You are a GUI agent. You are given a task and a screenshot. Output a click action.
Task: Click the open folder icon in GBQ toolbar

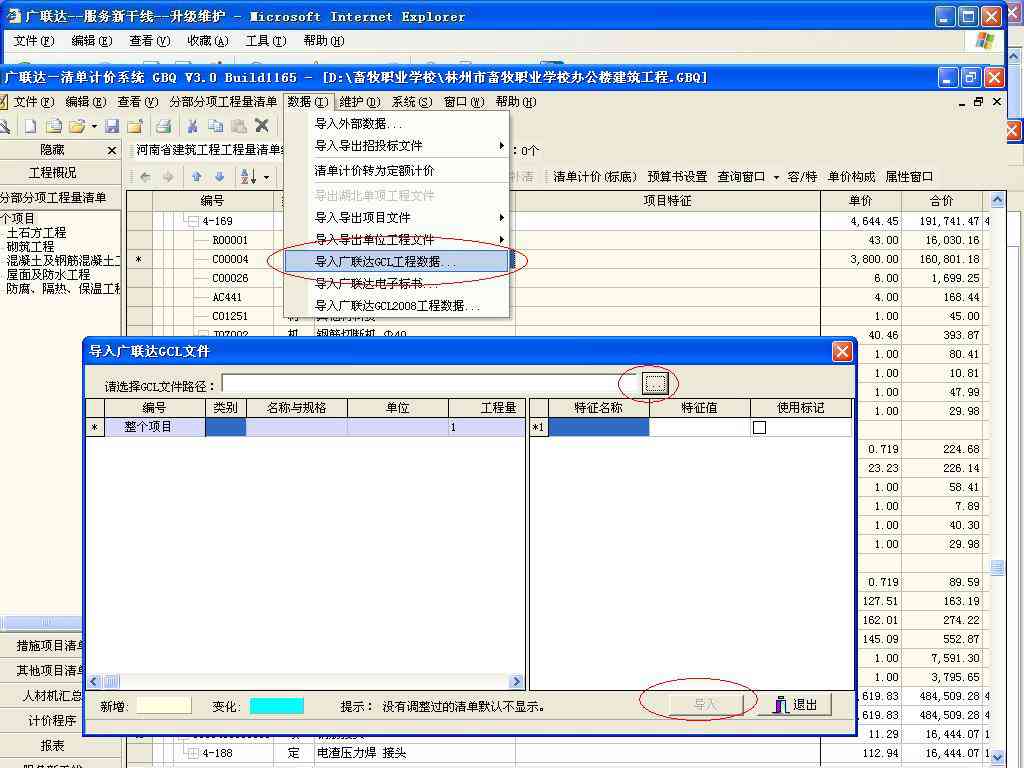[x=77, y=126]
